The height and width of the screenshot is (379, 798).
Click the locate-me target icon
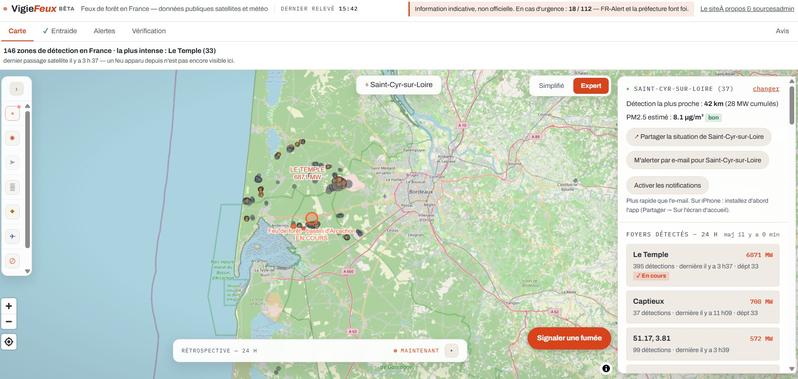coord(9,342)
